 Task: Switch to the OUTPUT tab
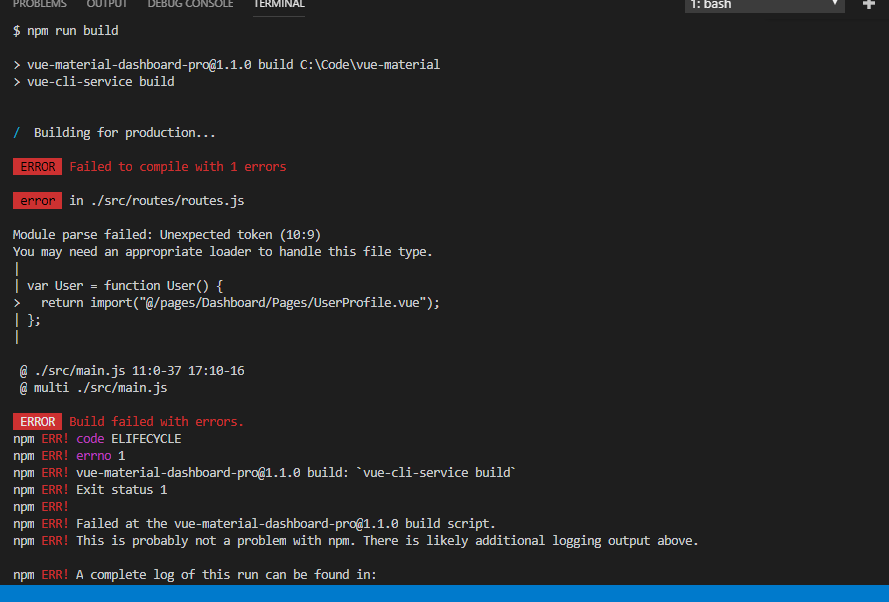tap(106, 4)
